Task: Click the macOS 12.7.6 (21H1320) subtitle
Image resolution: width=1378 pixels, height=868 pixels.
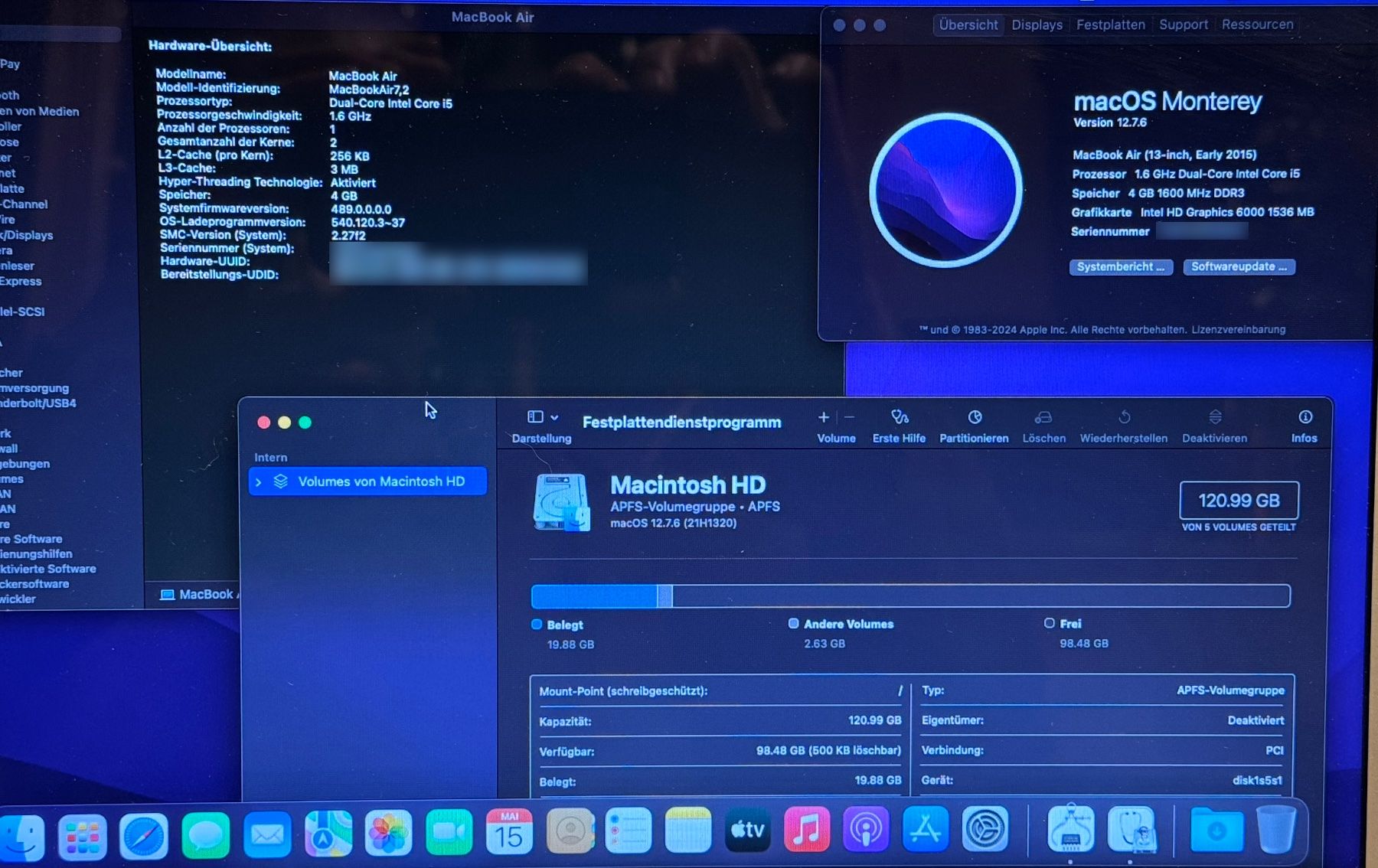Action: [x=674, y=524]
